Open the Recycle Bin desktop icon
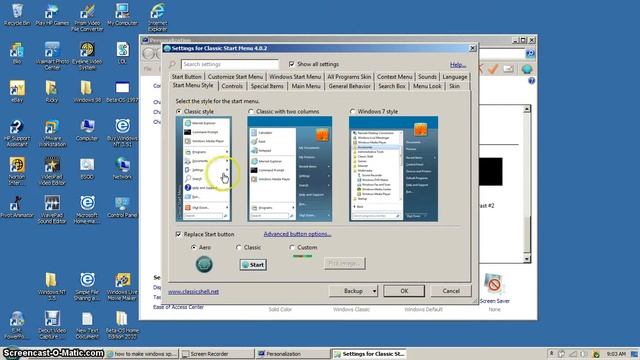640x360 pixels. [x=17, y=15]
